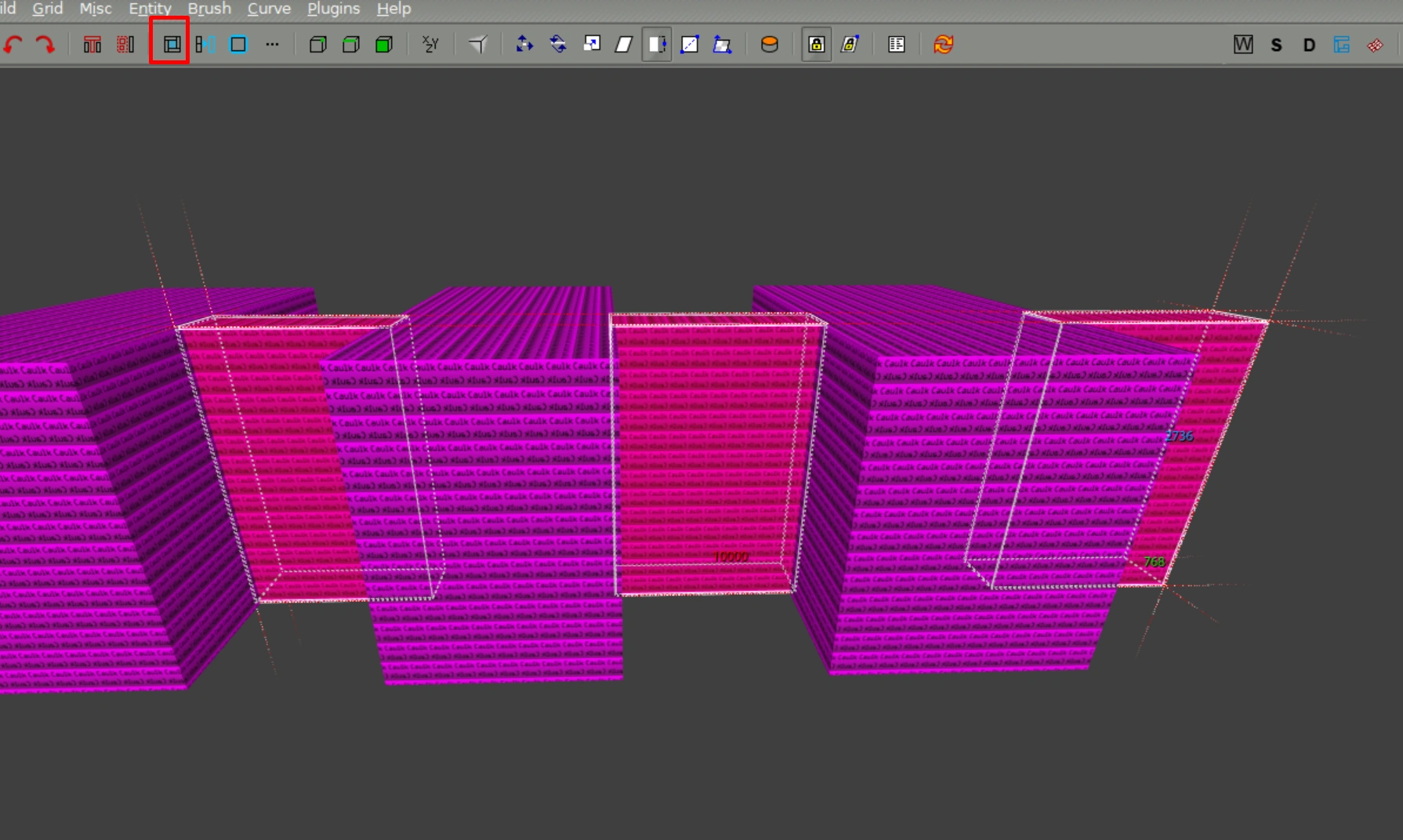The width and height of the screenshot is (1403, 840).
Task: Toggle the texture lock padlock
Action: coord(816,45)
